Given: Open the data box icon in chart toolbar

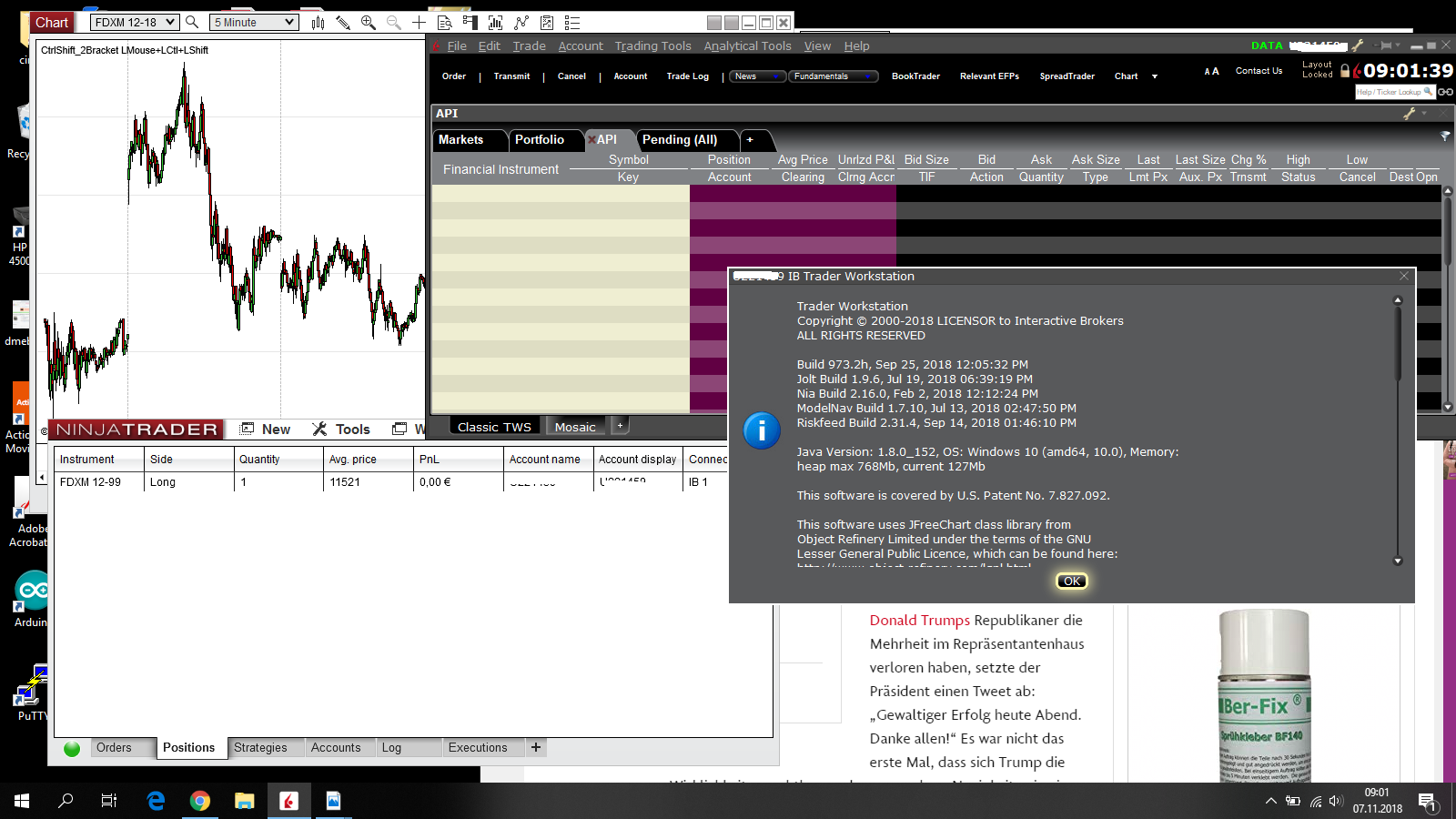Looking at the screenshot, I should 445,23.
